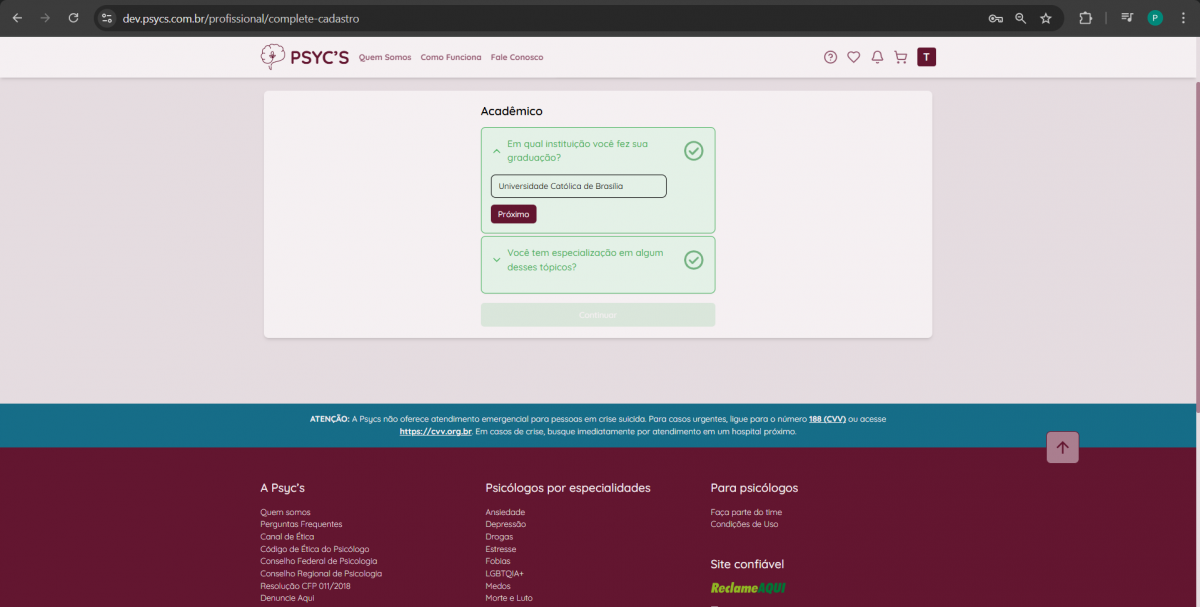Bookmark this page with star icon
Viewport: 1200px width, 607px height.
pyautogui.click(x=1046, y=18)
